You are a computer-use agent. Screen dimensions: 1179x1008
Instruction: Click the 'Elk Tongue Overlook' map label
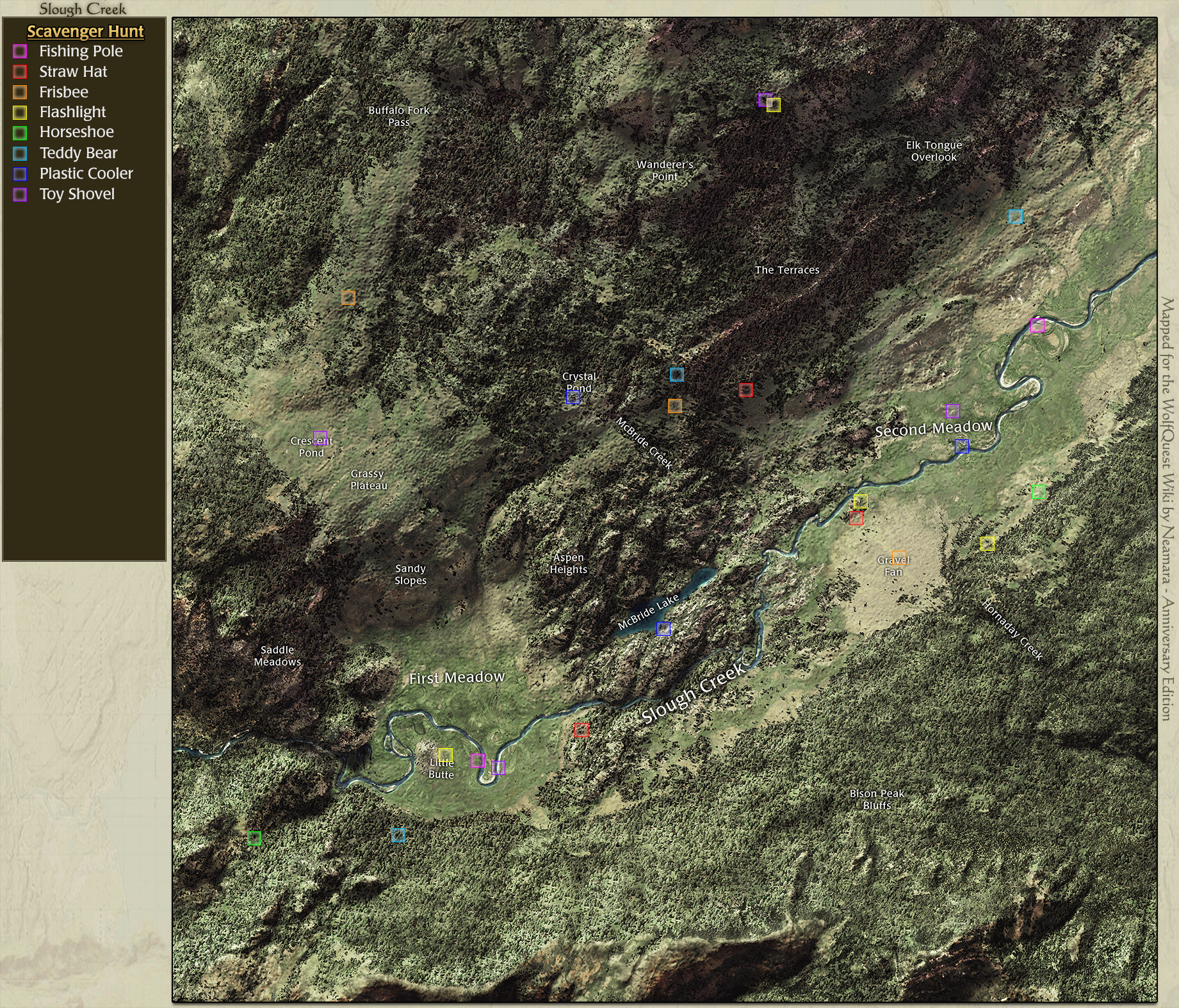pyautogui.click(x=934, y=151)
